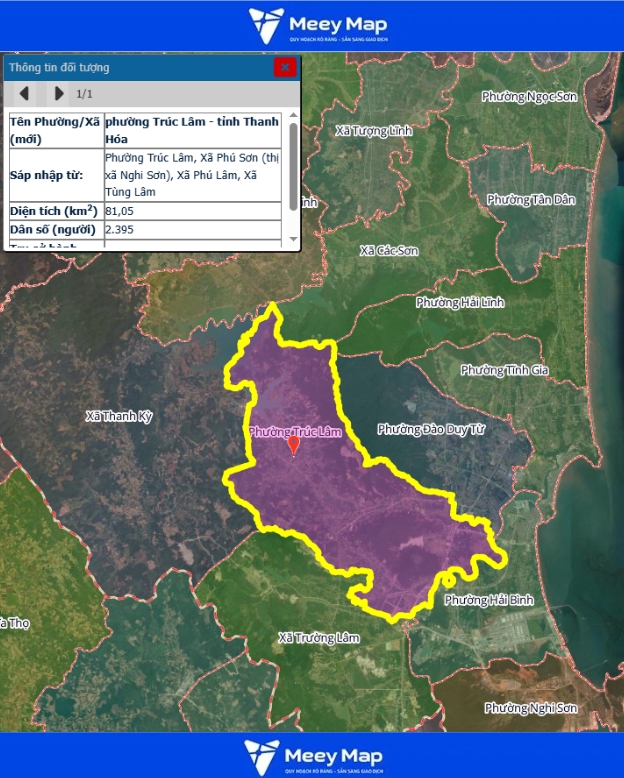Click the Phường Nghi Sơn map label
The height and width of the screenshot is (778, 624).
click(531, 708)
